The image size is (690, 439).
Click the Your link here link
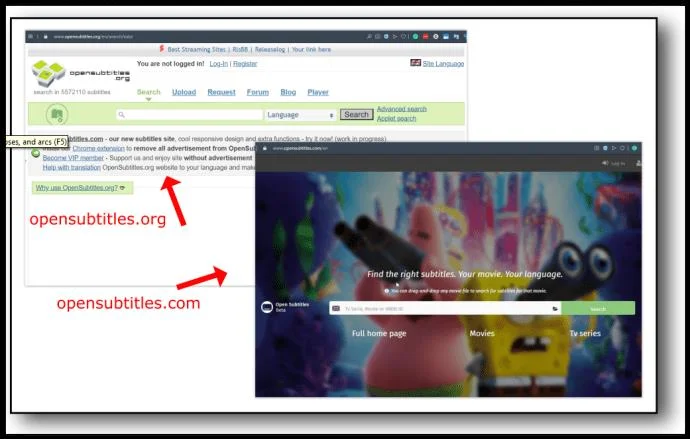(311, 49)
